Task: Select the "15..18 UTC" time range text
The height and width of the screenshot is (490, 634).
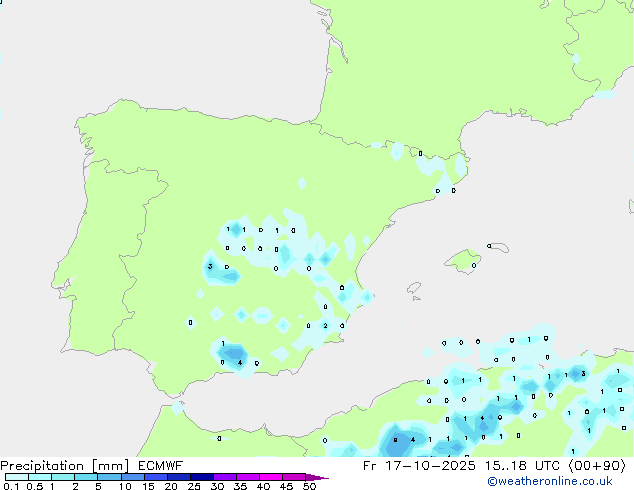Action: (x=522, y=466)
